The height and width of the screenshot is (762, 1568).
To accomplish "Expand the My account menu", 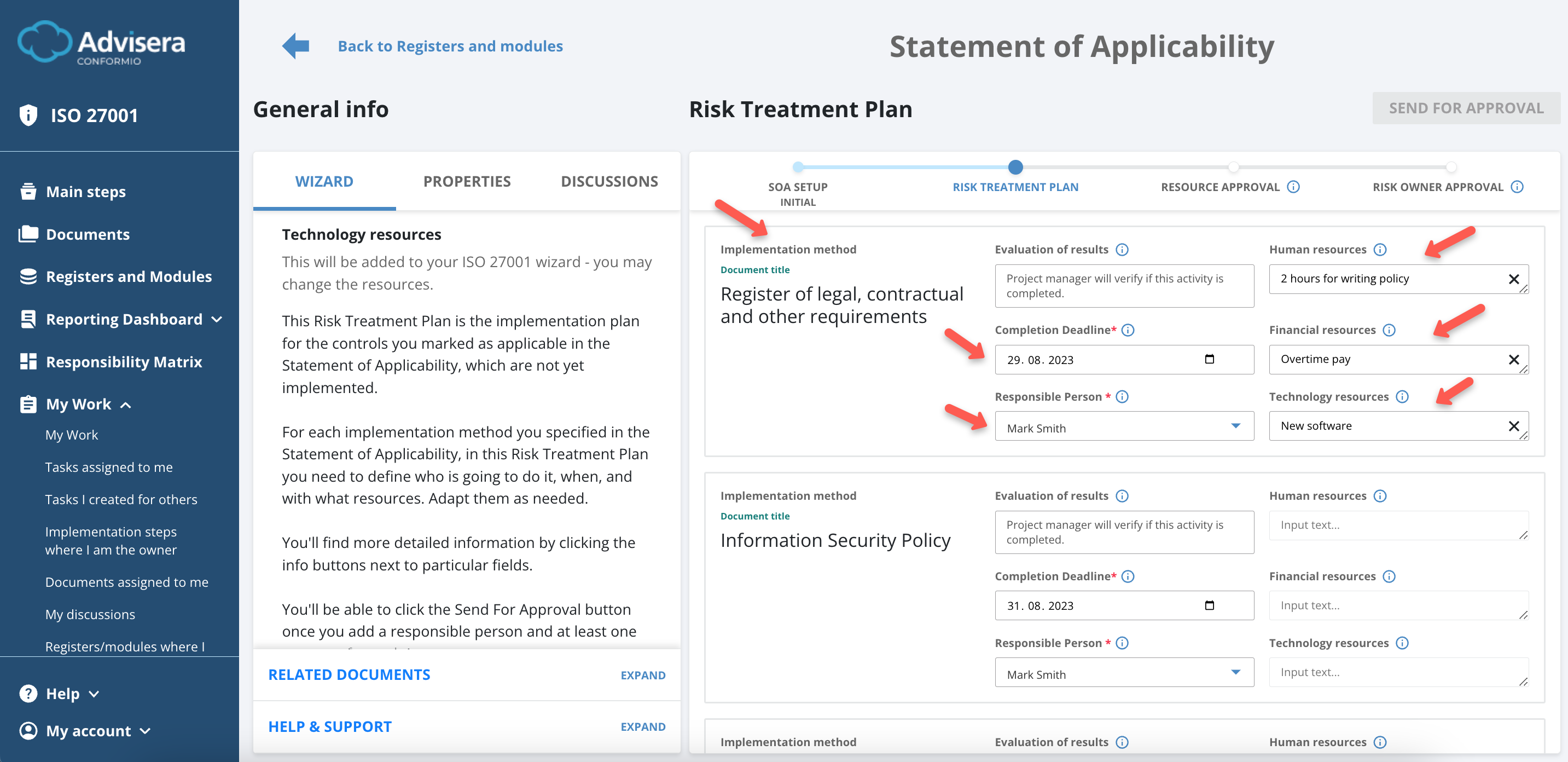I will point(145,731).
